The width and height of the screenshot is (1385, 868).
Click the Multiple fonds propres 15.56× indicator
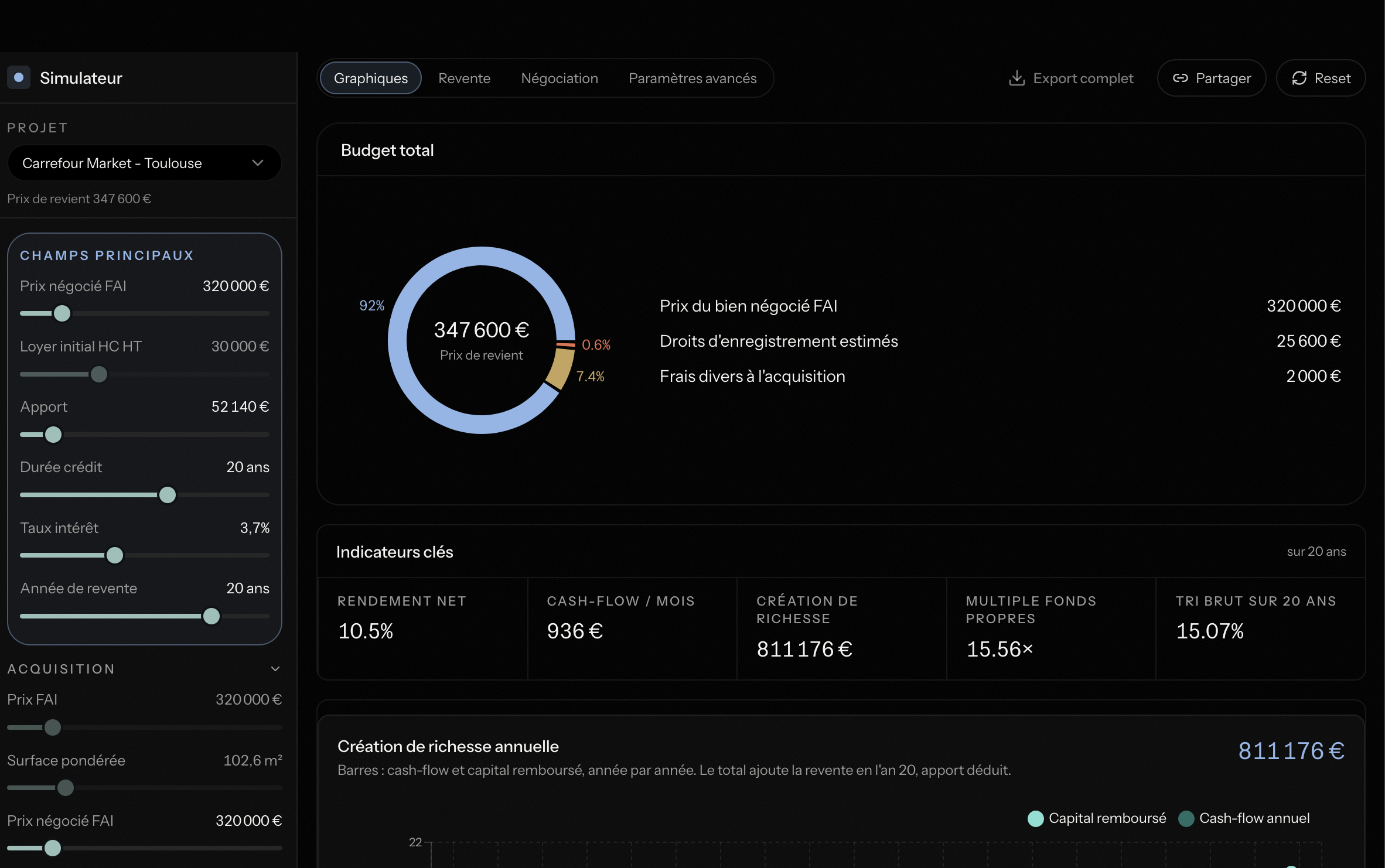pyautogui.click(x=1051, y=628)
